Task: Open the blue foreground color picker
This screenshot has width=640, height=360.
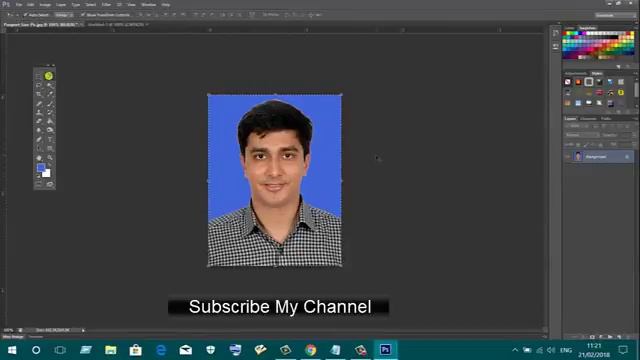Action: [40, 167]
